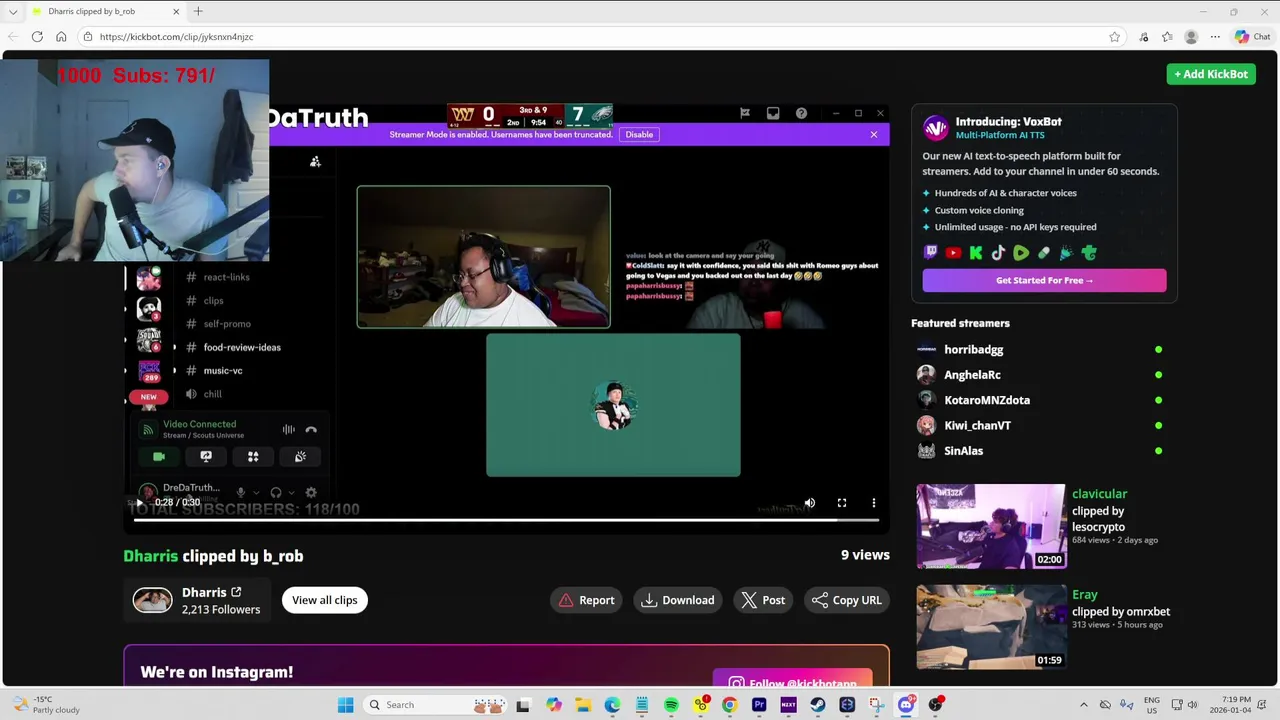Expand the tab list chevron
The image size is (1280, 720).
[13, 11]
